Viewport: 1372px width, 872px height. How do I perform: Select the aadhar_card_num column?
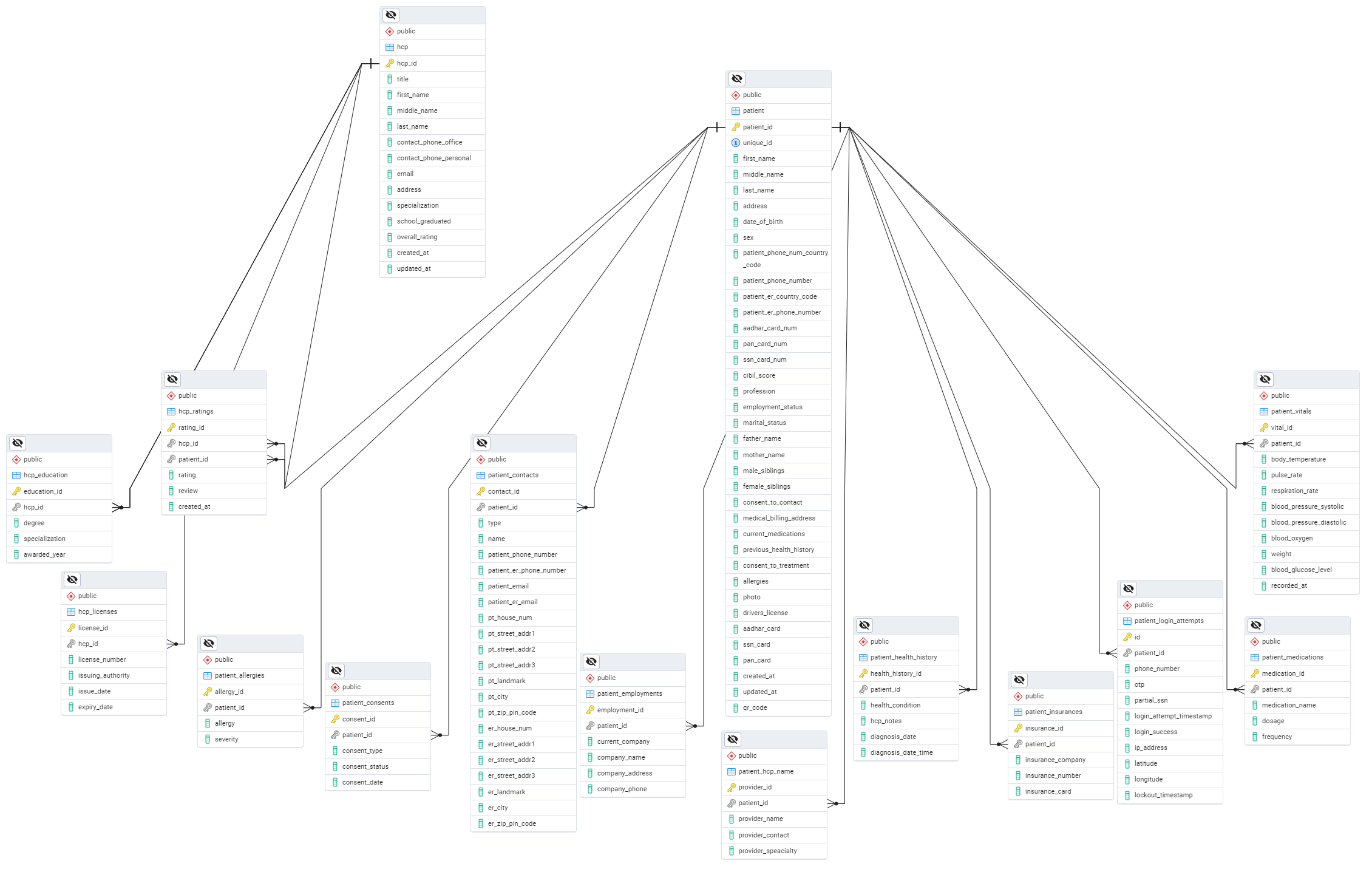pyautogui.click(x=778, y=329)
